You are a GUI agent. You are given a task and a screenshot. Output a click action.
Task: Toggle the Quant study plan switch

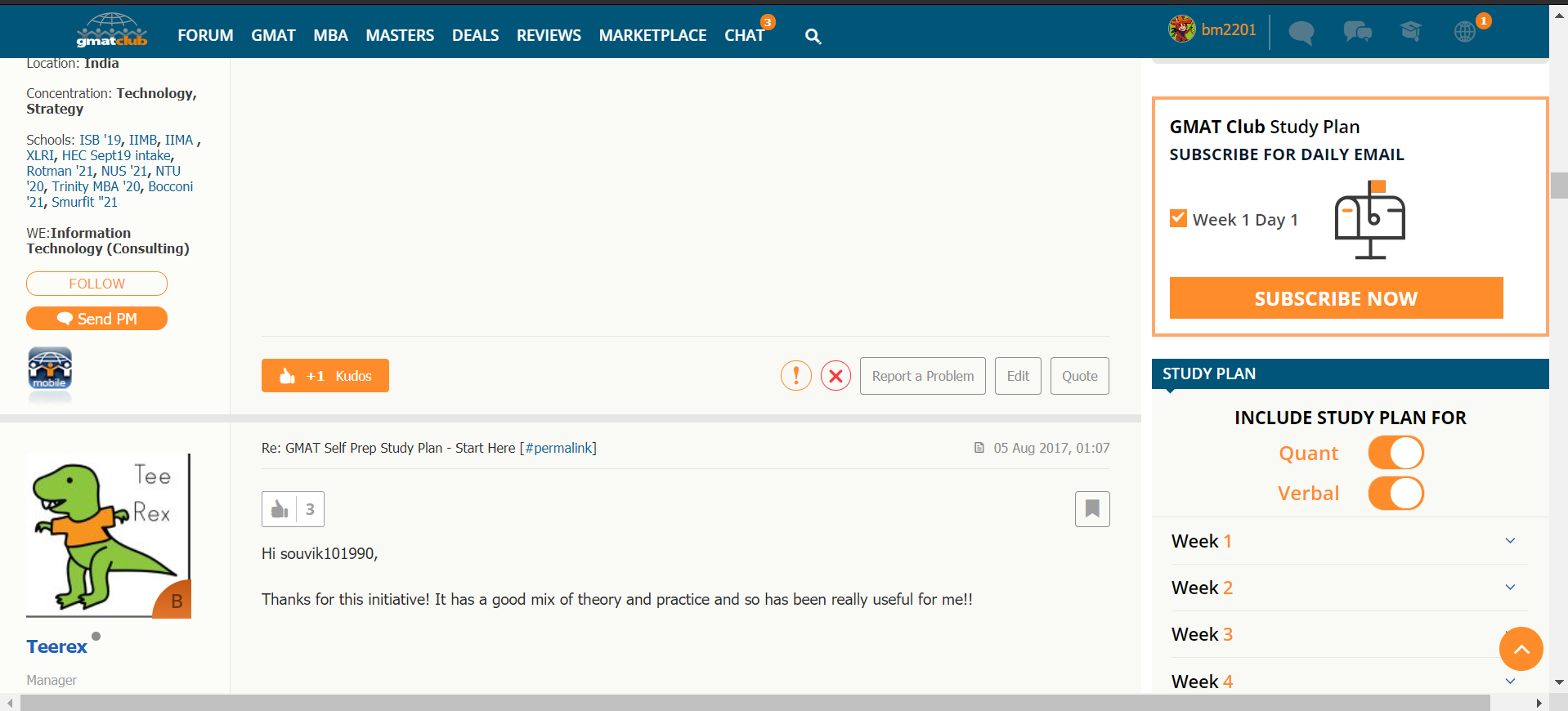[1396, 453]
